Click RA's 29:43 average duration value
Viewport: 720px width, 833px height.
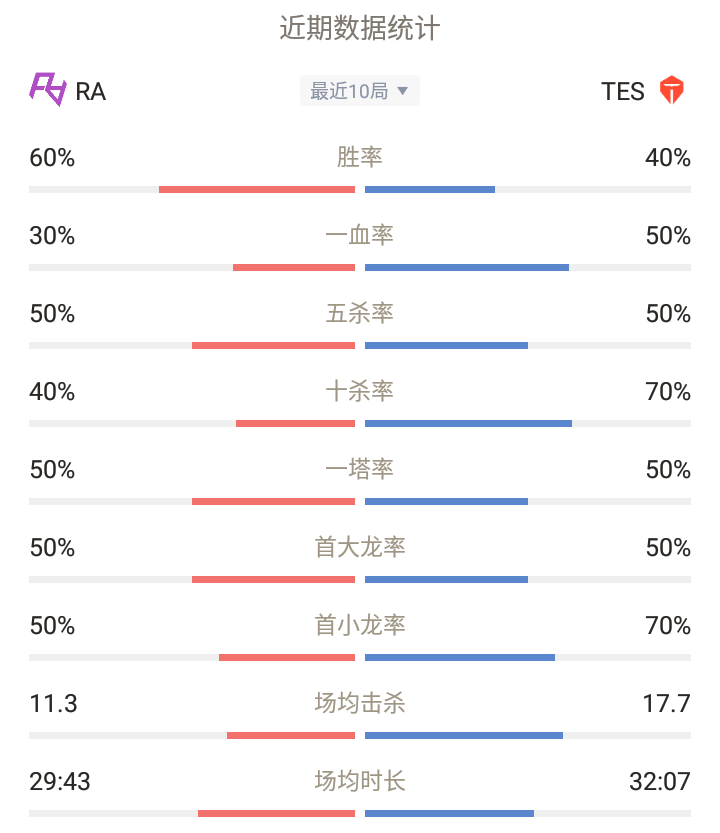click(60, 781)
